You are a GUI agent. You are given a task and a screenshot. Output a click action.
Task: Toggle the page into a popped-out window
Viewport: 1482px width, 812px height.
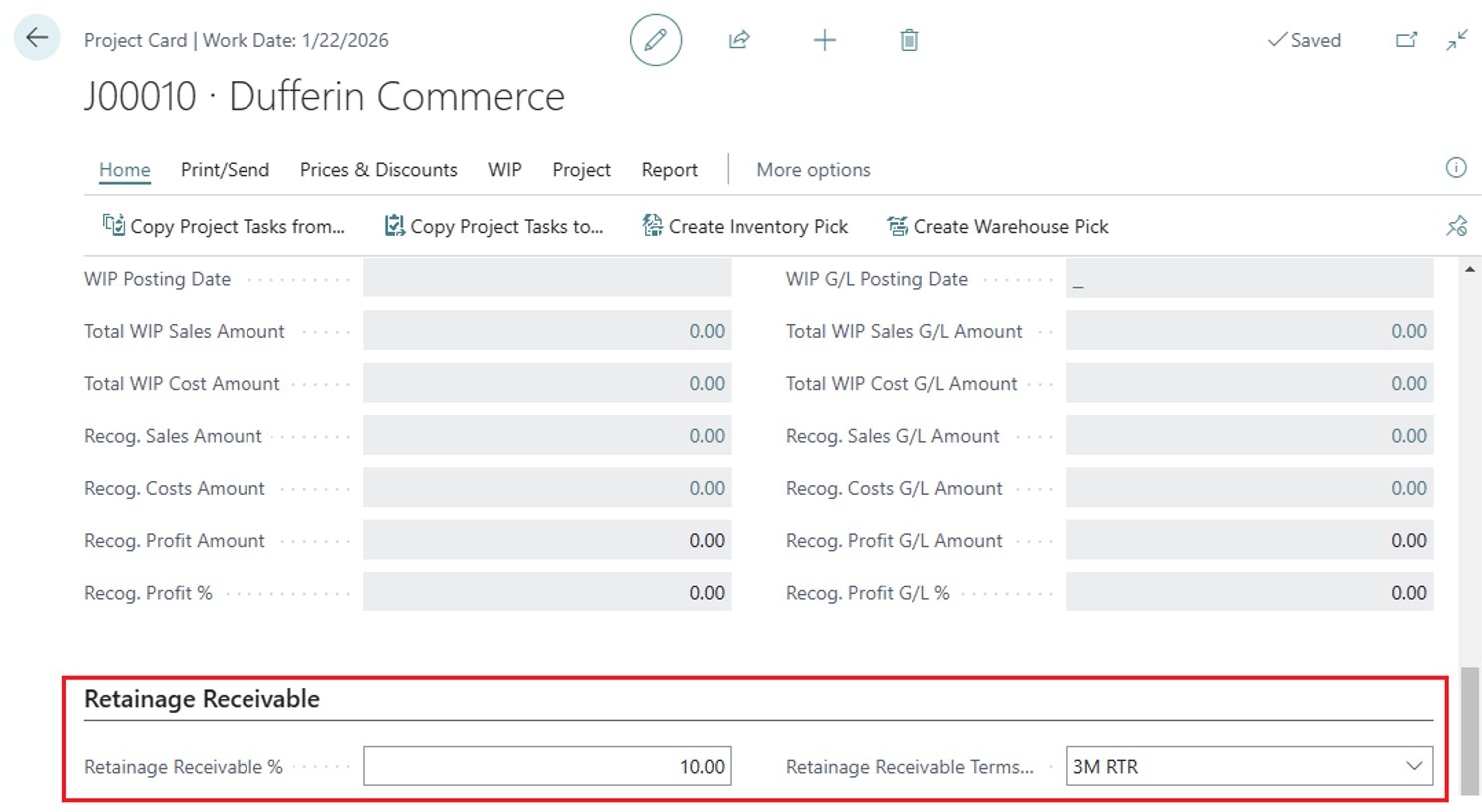(1407, 40)
